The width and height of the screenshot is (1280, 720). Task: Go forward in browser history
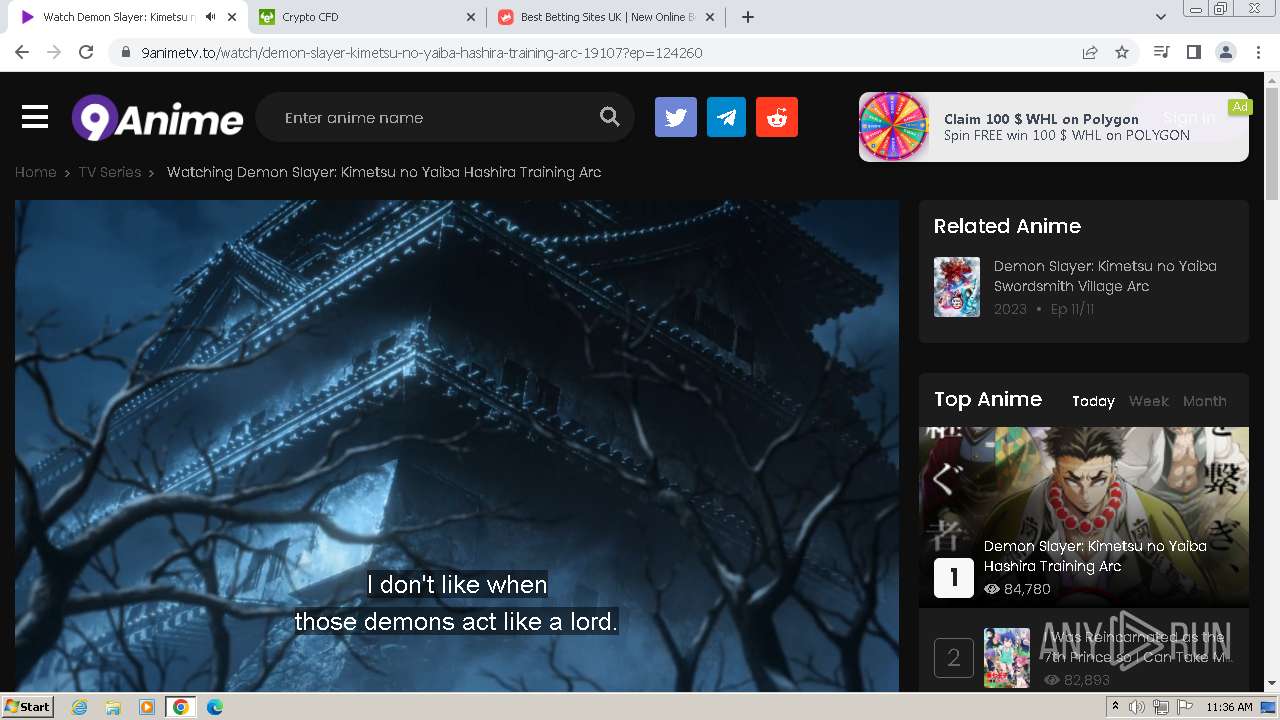54,52
